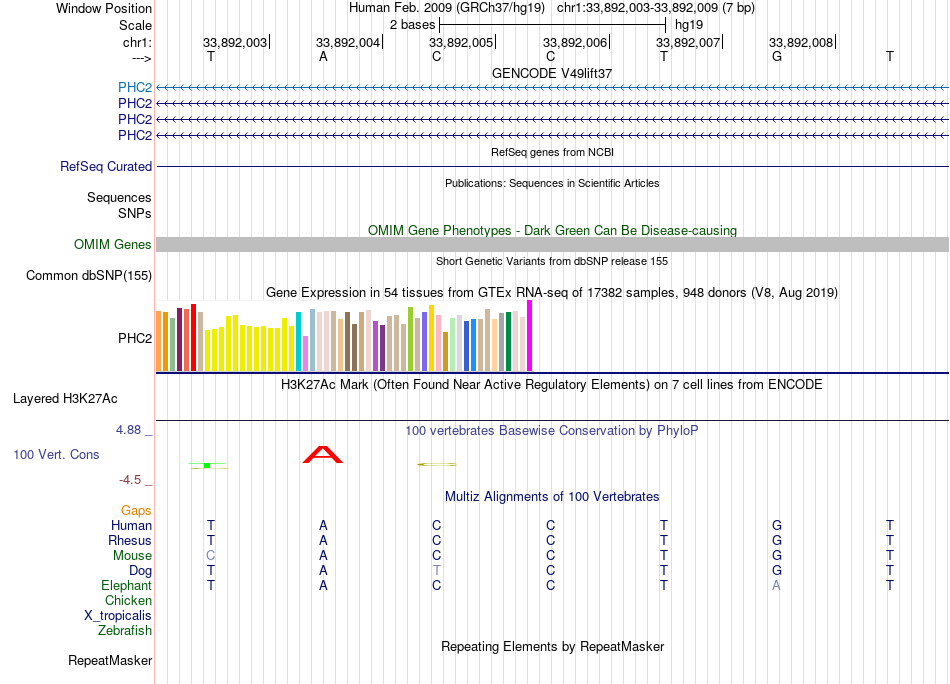Click the 33,892,003 position label

click(234, 42)
